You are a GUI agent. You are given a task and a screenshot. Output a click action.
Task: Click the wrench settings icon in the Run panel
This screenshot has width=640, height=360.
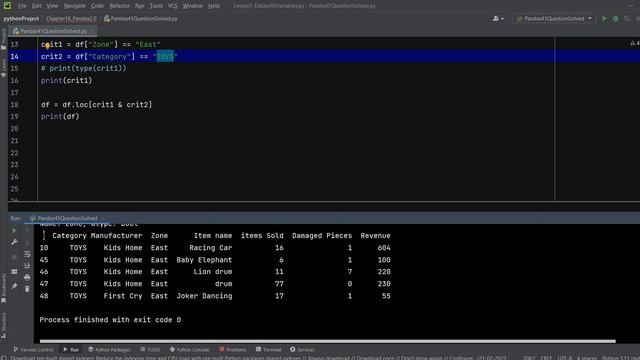14,242
